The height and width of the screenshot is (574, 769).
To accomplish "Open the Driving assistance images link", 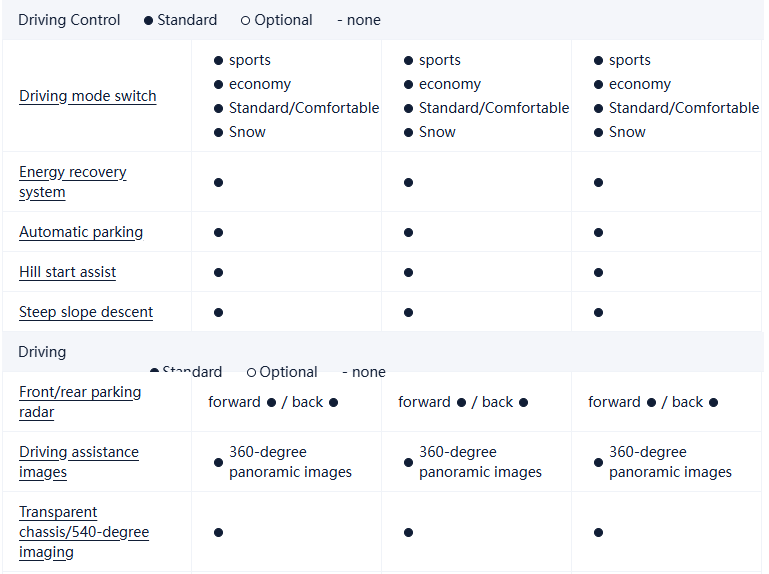I will (x=79, y=462).
